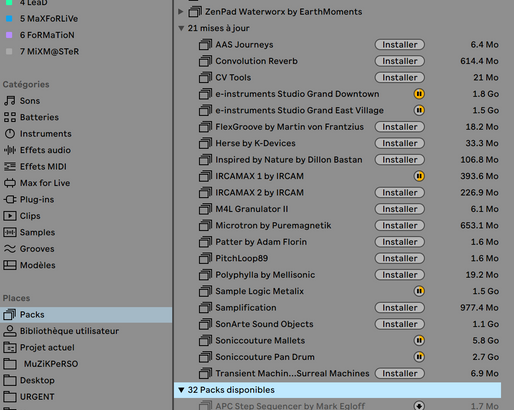Click the PitchLoop89 pack icon
The width and height of the screenshot is (514, 410).
205,258
